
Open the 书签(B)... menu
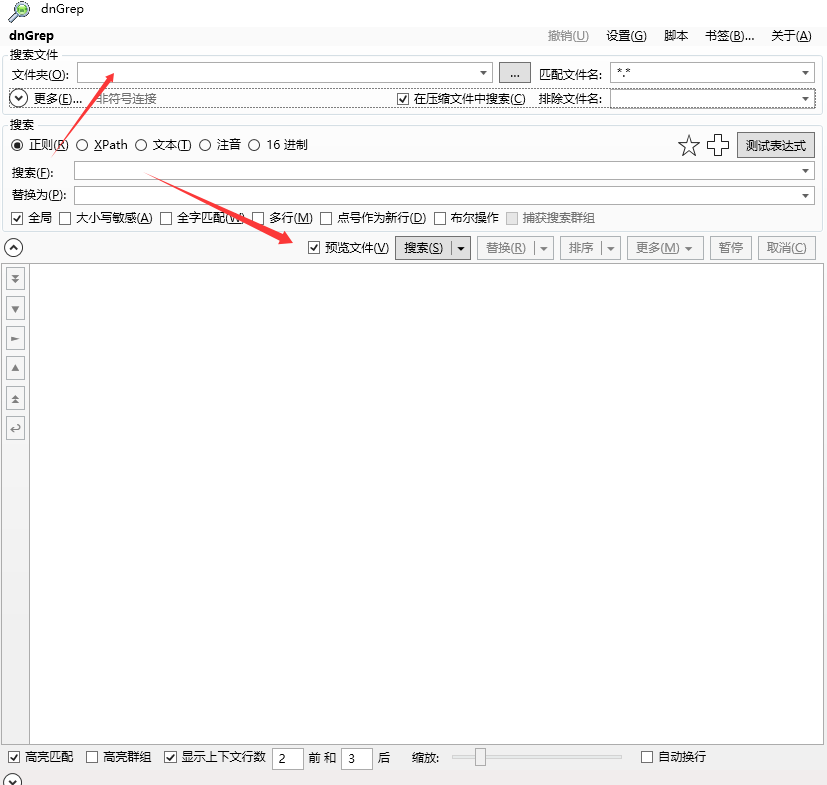(x=729, y=36)
